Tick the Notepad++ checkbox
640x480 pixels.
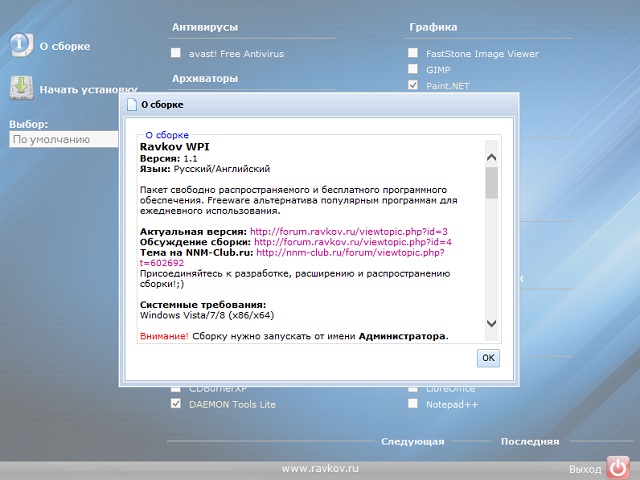coord(413,403)
